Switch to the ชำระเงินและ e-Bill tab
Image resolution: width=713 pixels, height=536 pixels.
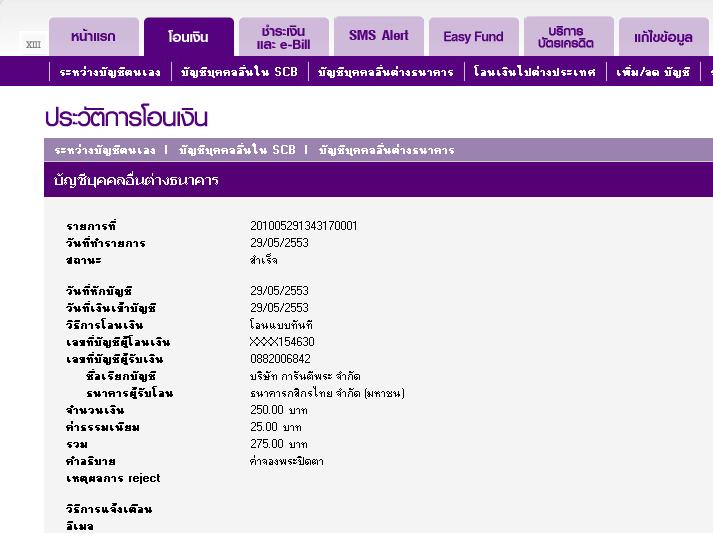click(x=283, y=37)
